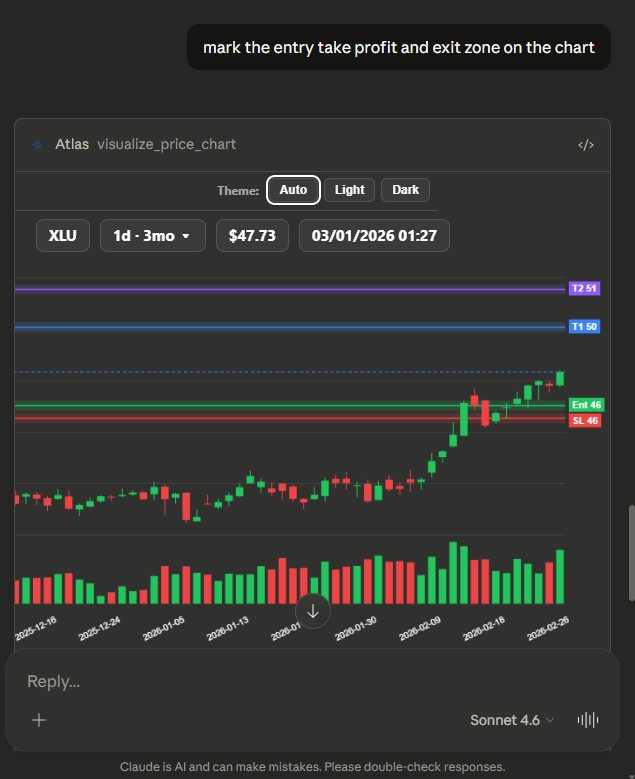The height and width of the screenshot is (779, 635).
Task: Click the $47.73 price button
Action: [252, 236]
